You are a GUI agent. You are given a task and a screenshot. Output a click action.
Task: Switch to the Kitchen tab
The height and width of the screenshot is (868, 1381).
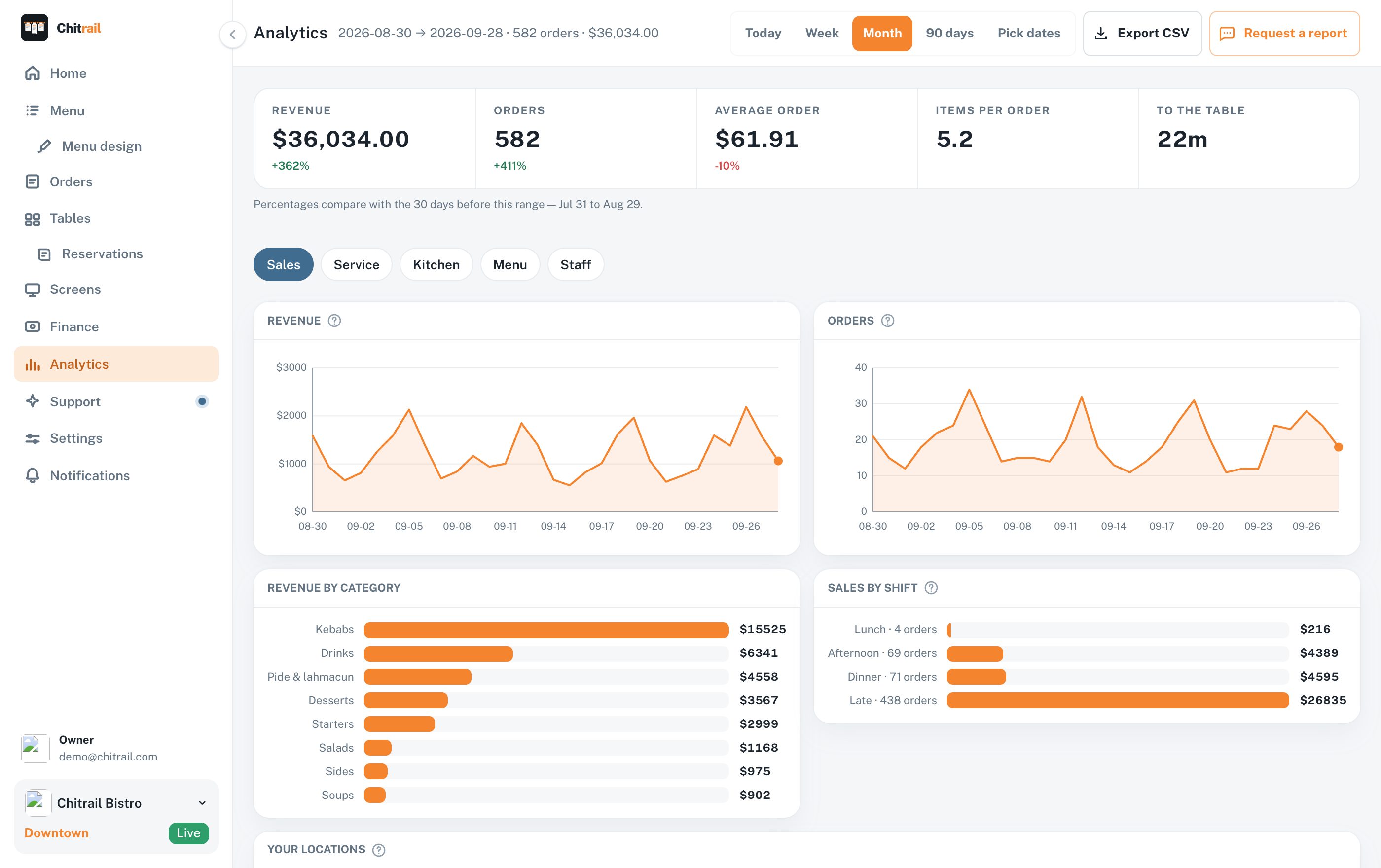(436, 265)
